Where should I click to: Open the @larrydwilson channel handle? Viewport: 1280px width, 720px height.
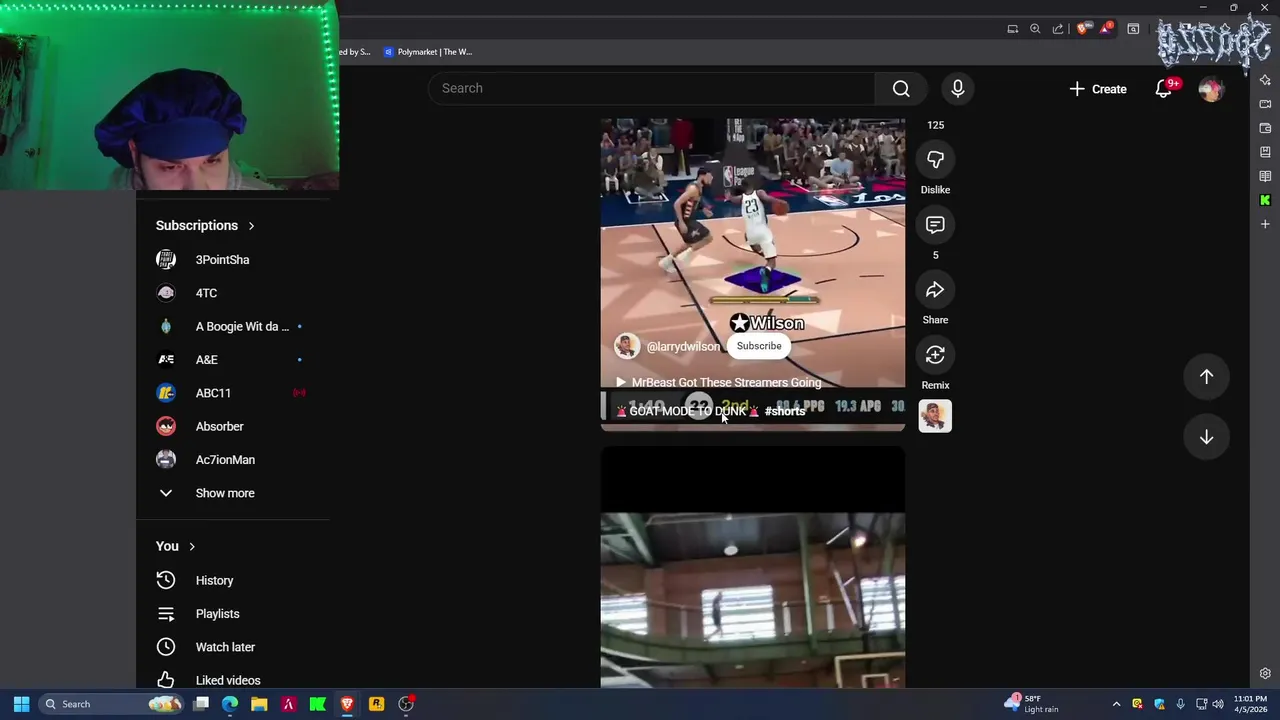(x=683, y=347)
